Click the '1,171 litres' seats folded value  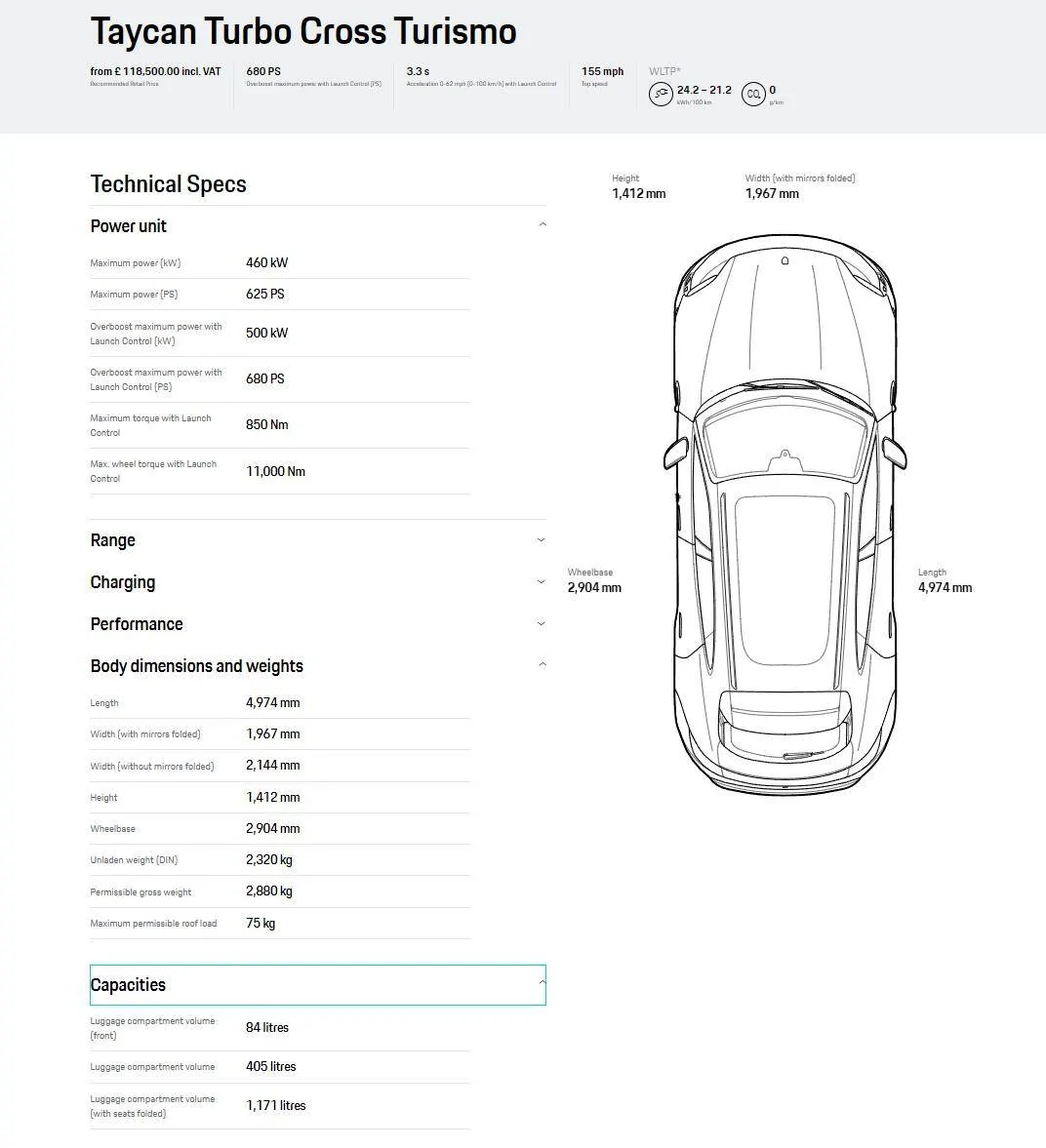[275, 1105]
